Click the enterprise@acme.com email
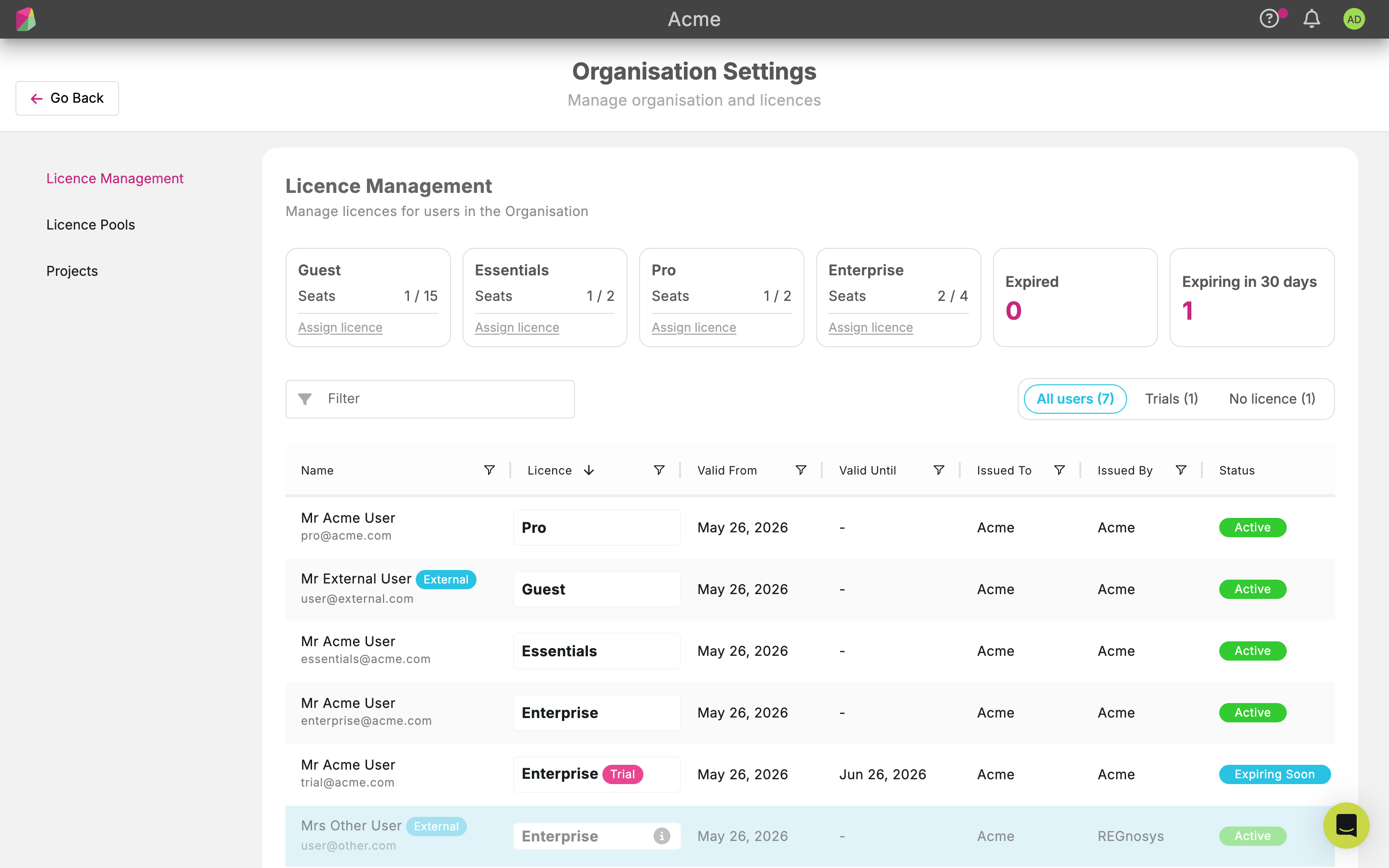Image resolution: width=1389 pixels, height=868 pixels. click(366, 720)
